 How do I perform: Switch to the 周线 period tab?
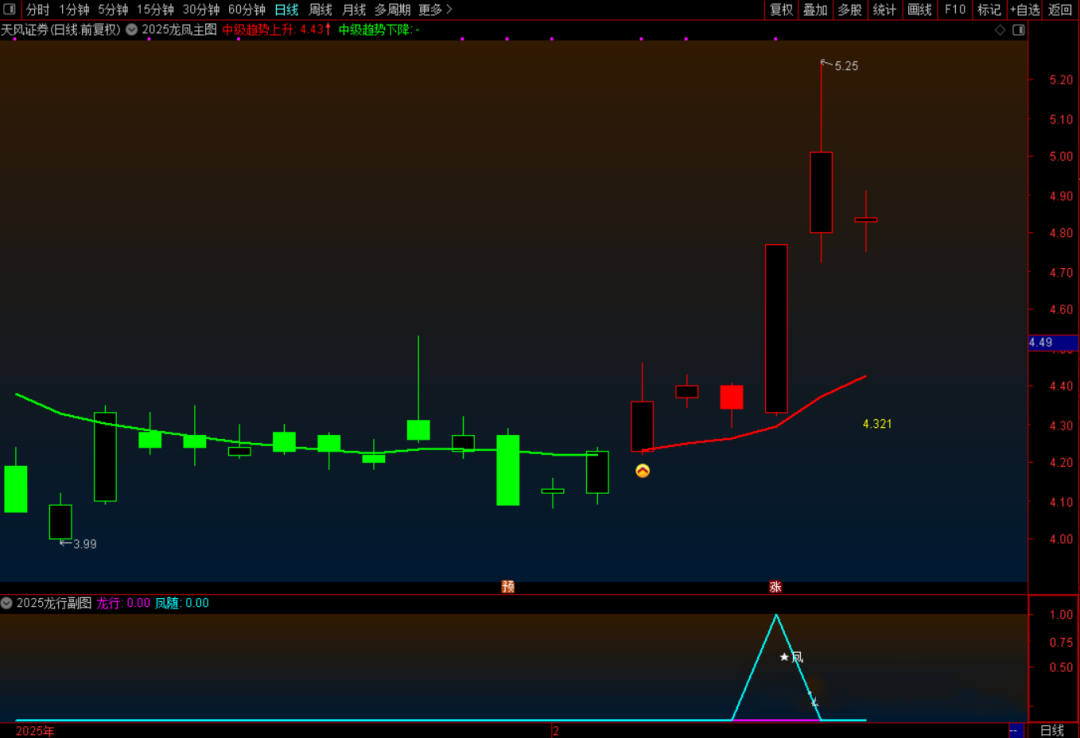(x=320, y=9)
